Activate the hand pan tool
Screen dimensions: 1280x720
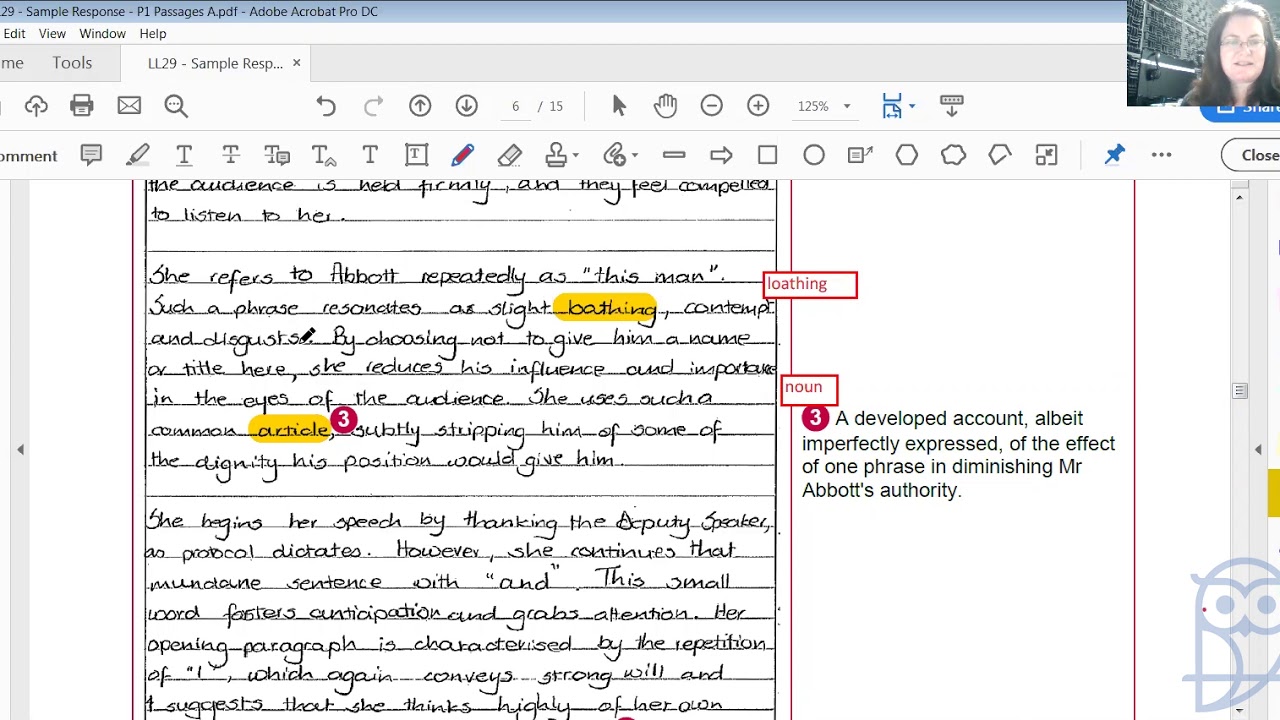pyautogui.click(x=665, y=106)
